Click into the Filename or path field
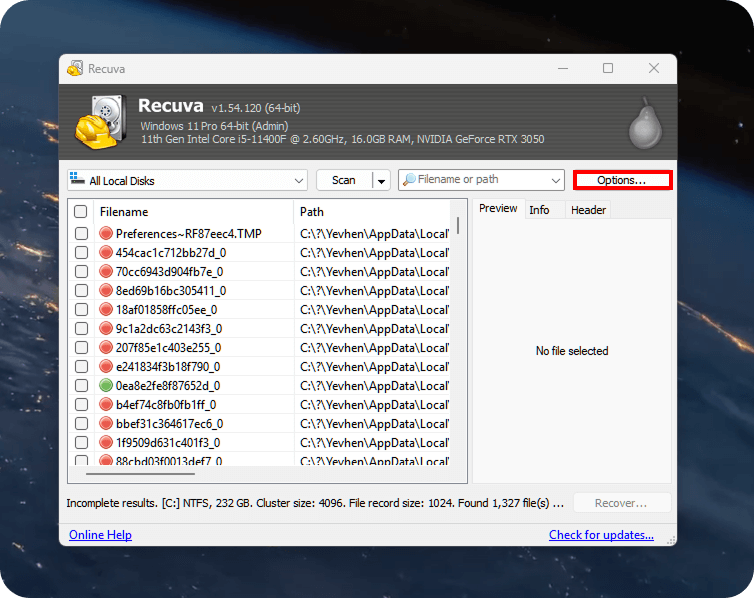This screenshot has height=598, width=754. coord(482,180)
